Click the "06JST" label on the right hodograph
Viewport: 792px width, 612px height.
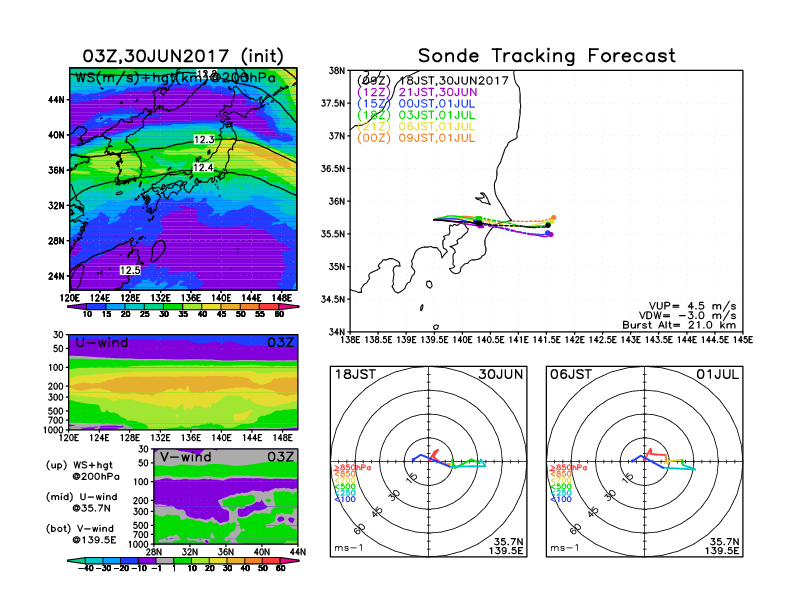tap(571, 375)
